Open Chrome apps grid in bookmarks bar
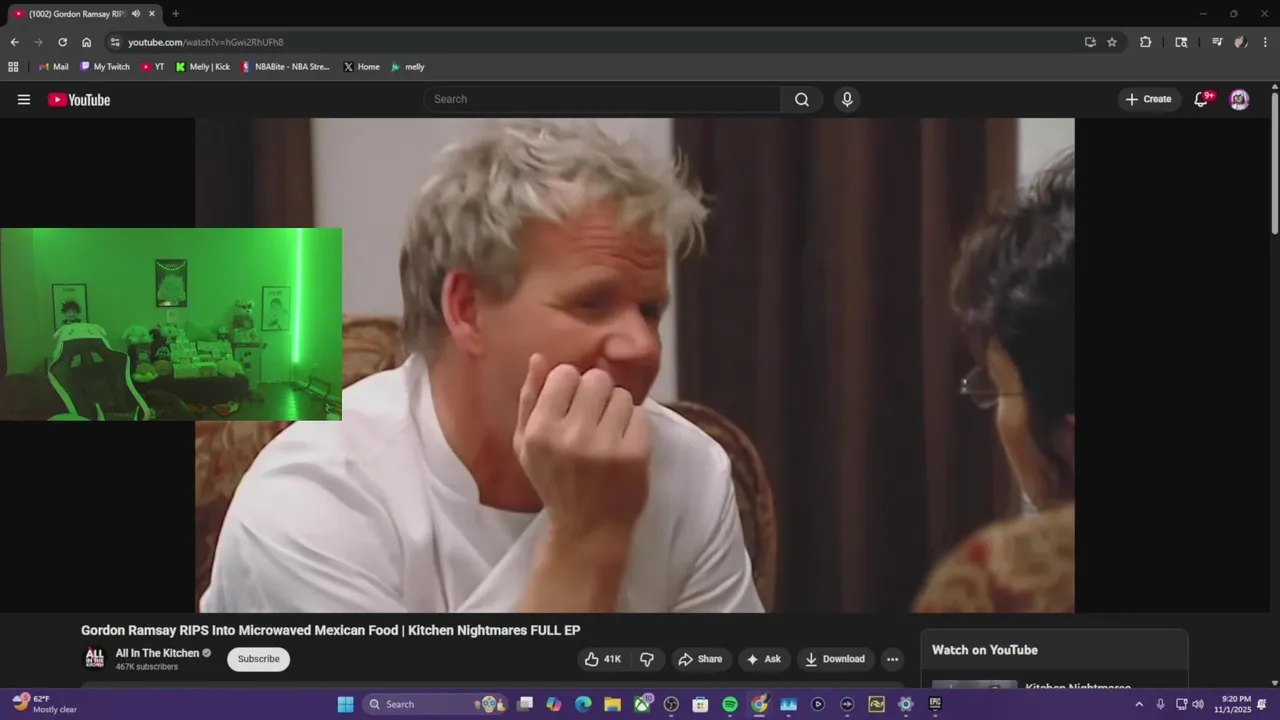Screen dimensions: 1280x720 13,67
